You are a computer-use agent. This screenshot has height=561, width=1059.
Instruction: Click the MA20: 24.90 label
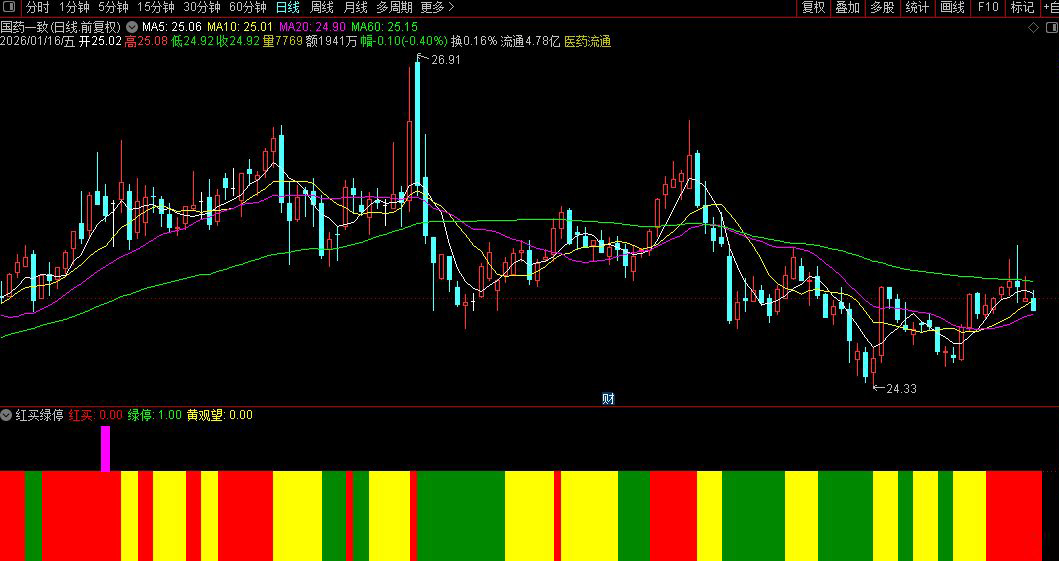[312, 27]
